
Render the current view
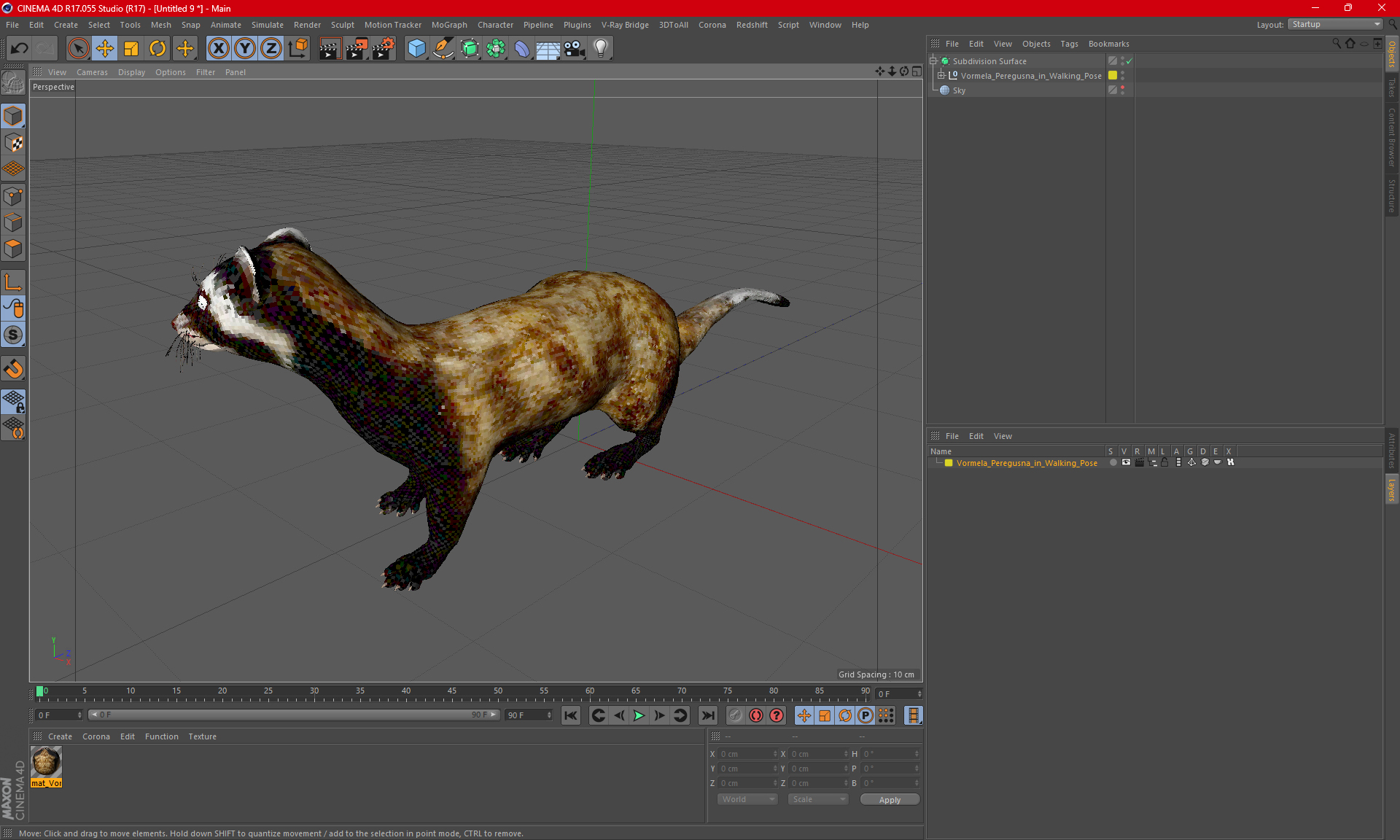click(330, 49)
